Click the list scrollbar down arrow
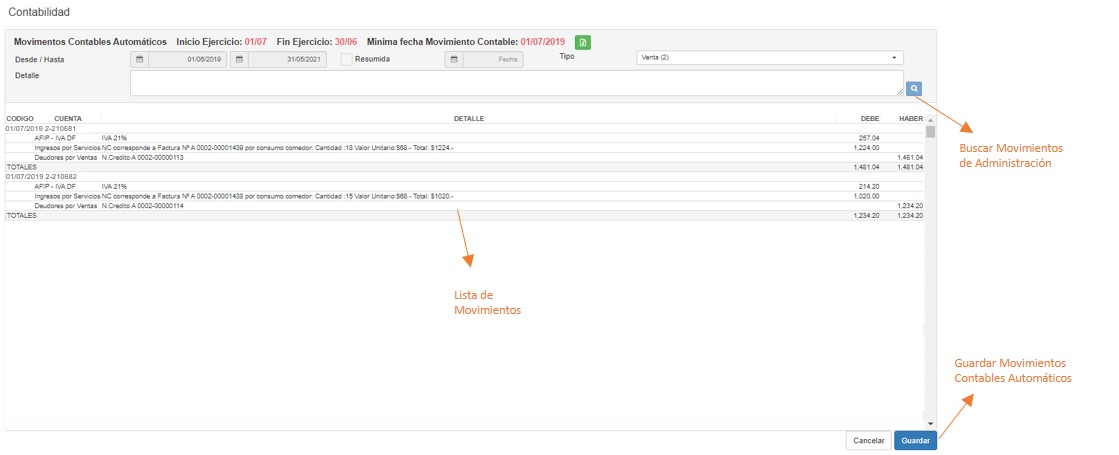Screen dimensions: 1119x455 click(930, 423)
